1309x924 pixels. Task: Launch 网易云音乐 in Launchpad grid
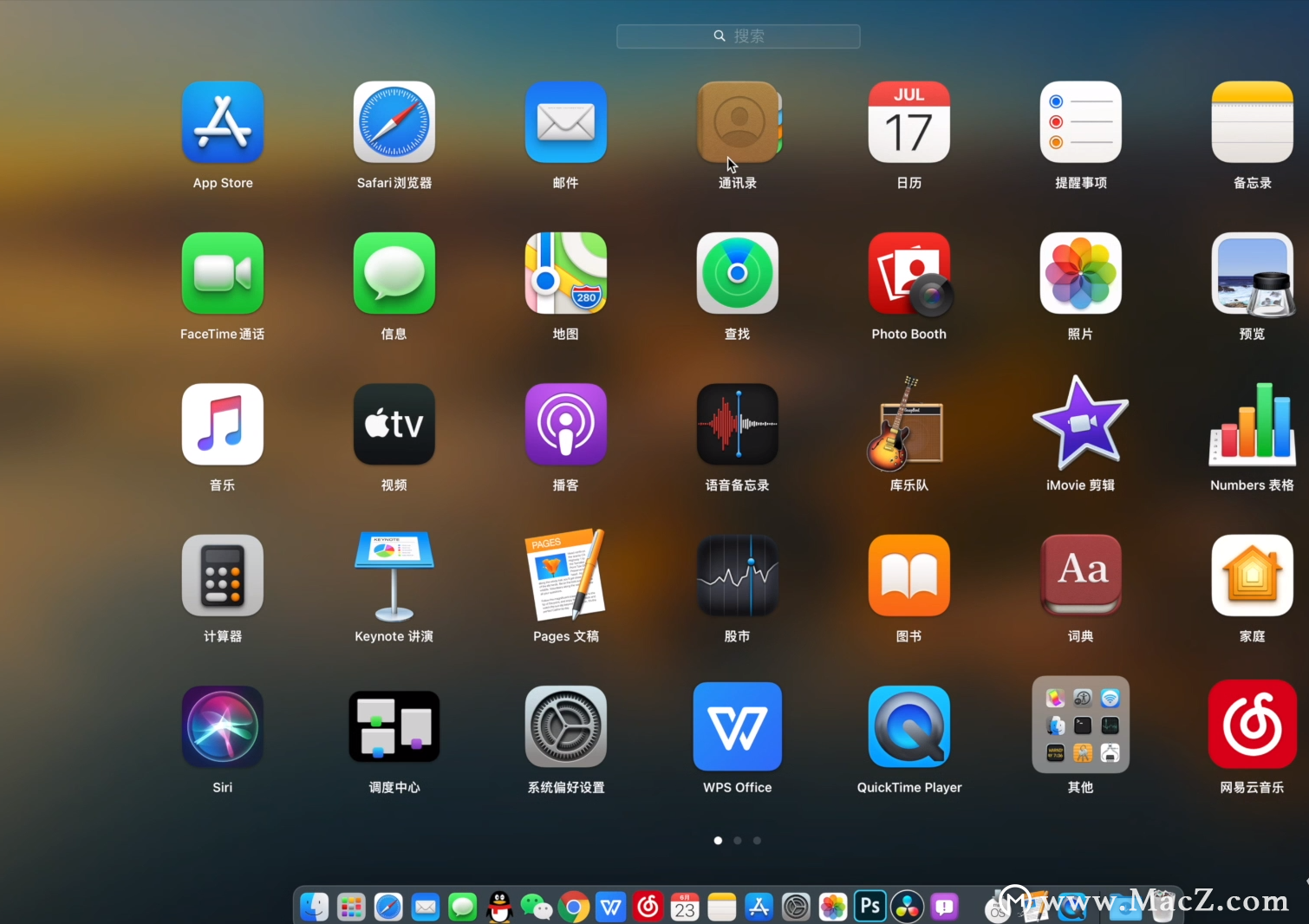[1253, 725]
